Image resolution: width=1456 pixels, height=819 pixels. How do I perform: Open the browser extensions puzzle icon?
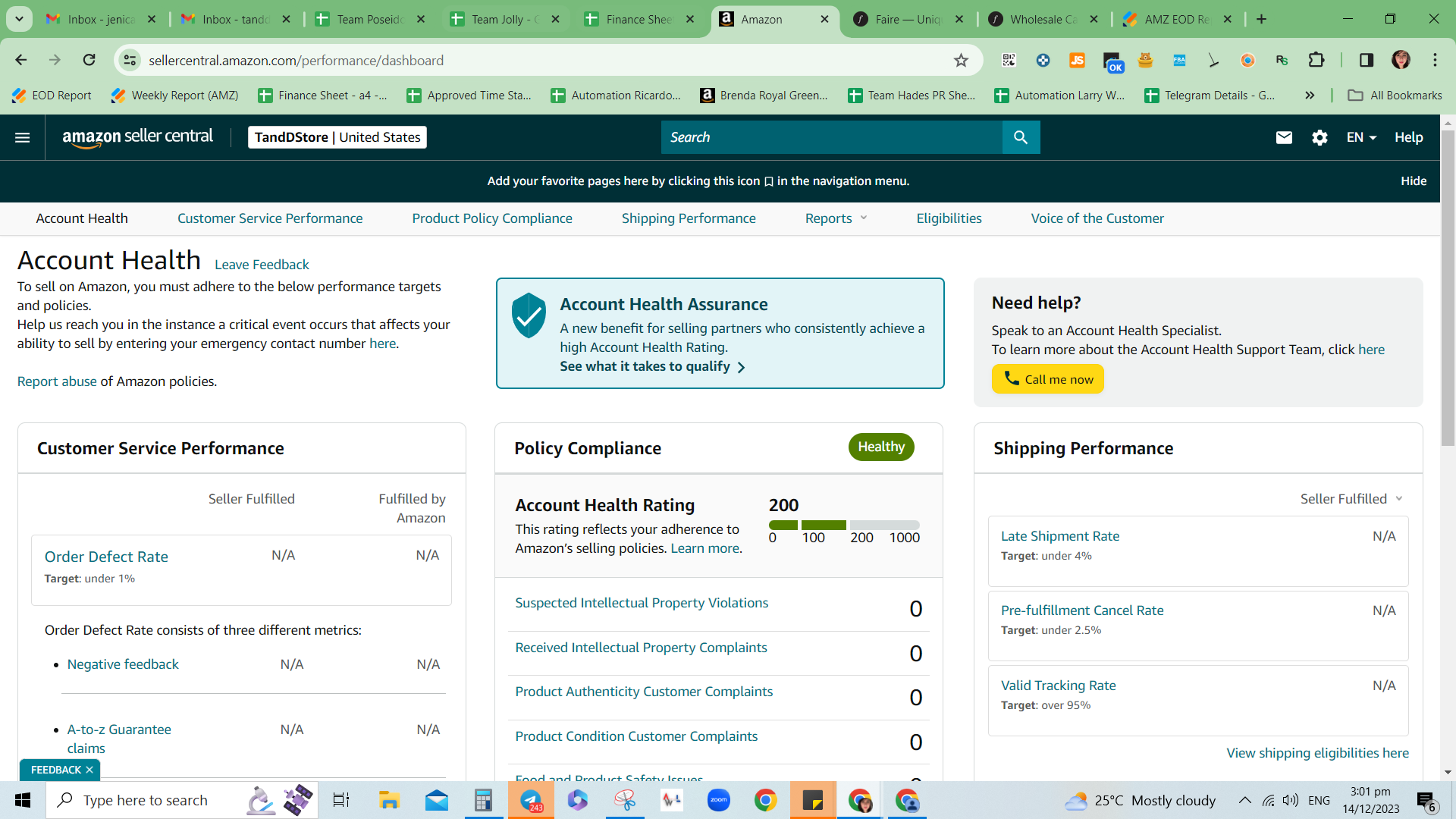[x=1316, y=60]
